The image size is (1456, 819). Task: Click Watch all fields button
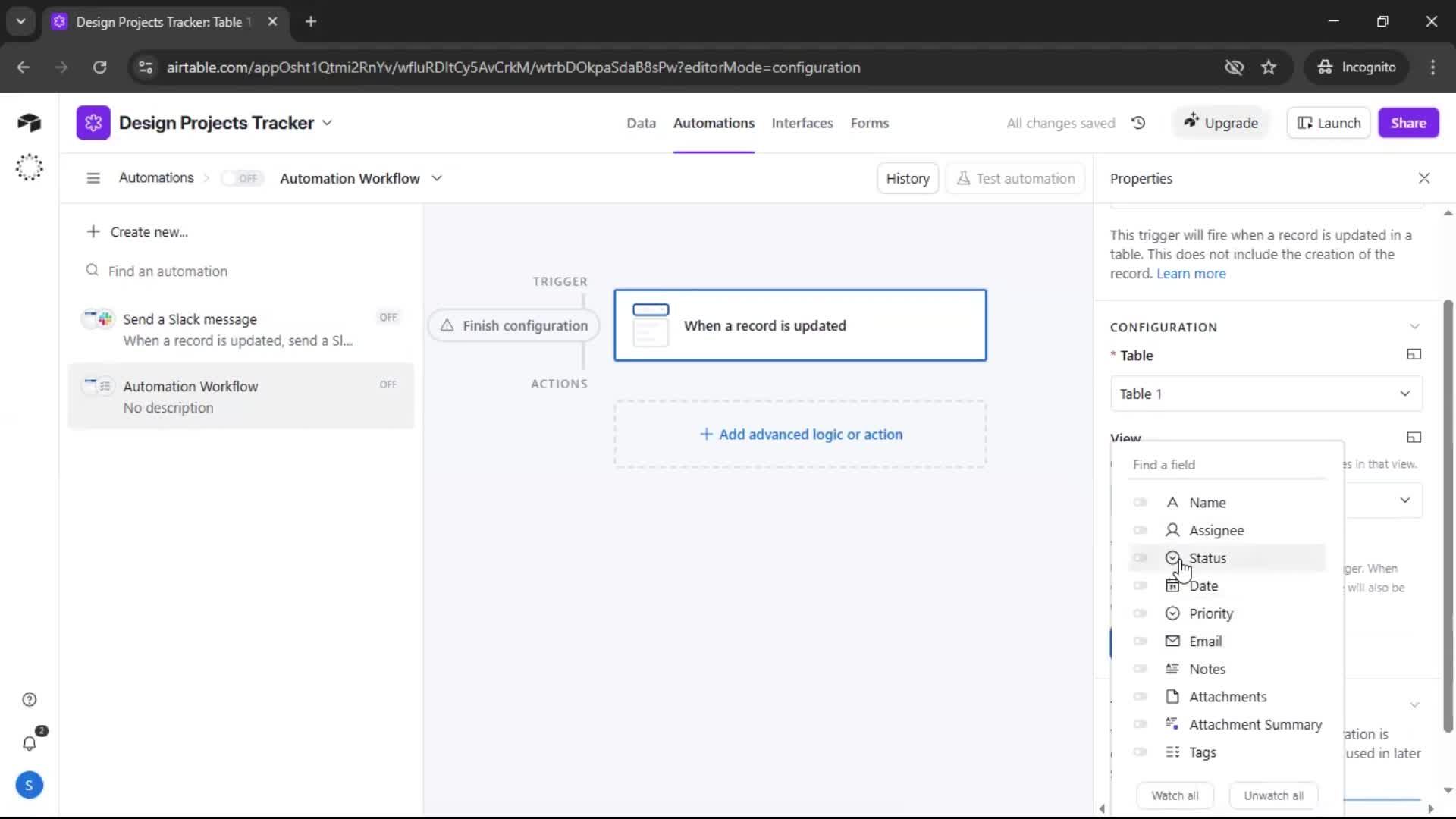point(1175,795)
